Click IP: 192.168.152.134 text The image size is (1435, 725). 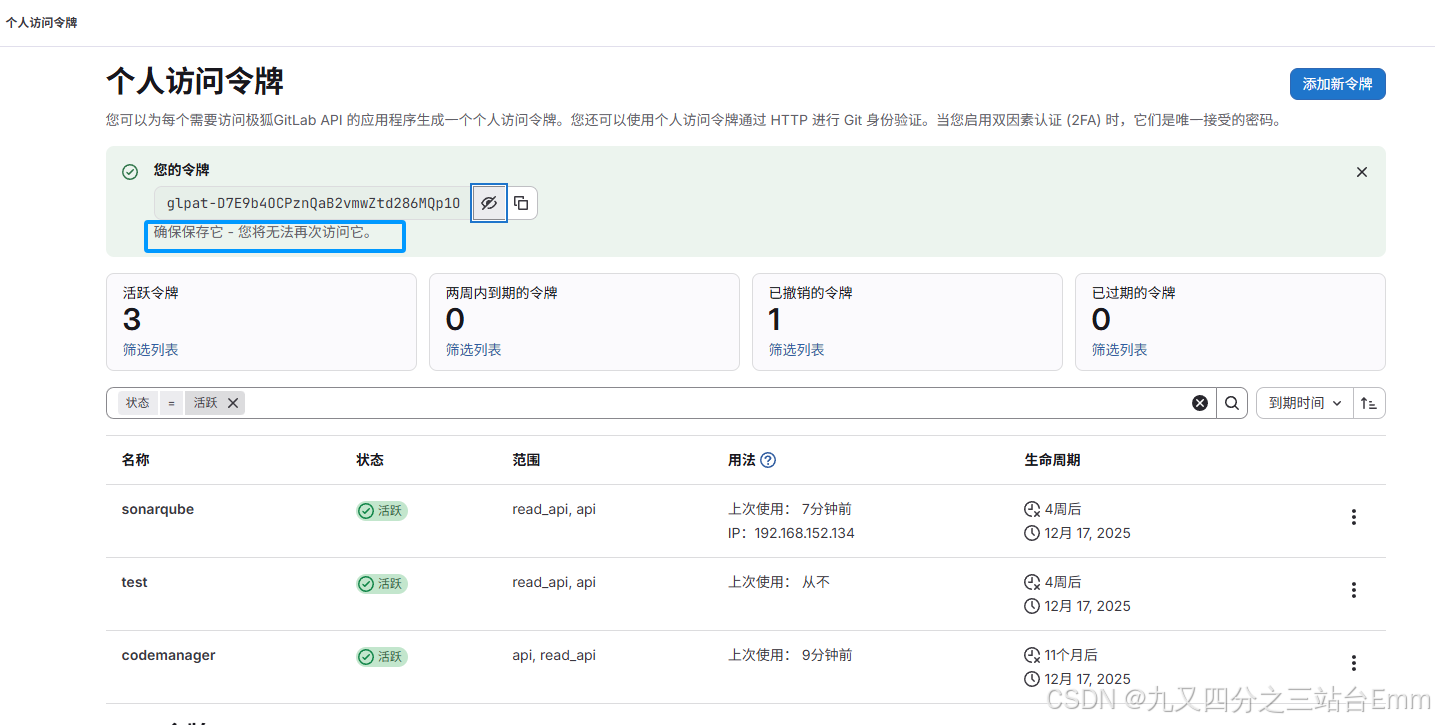click(791, 533)
